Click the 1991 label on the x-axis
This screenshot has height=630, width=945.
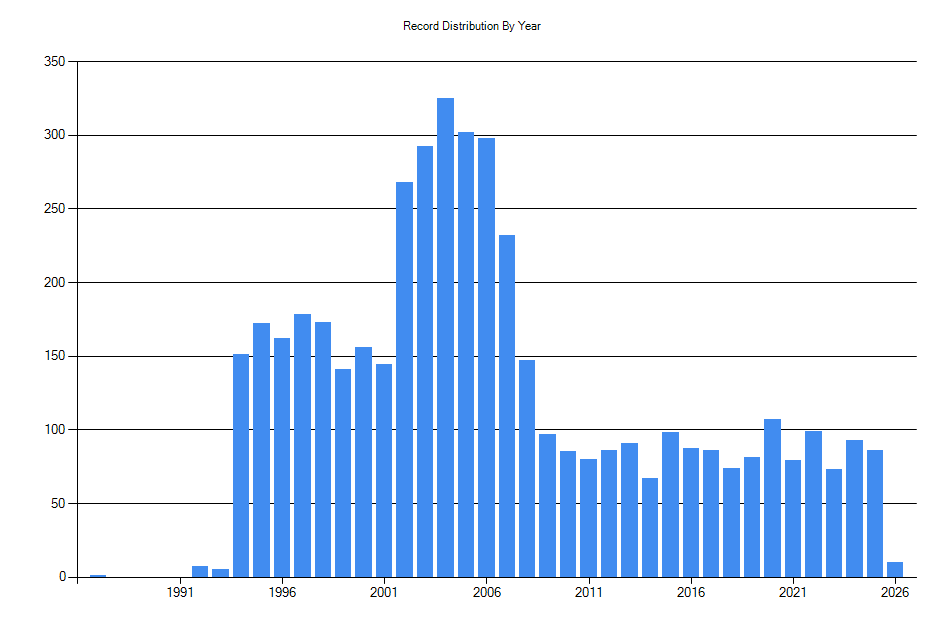click(x=179, y=590)
